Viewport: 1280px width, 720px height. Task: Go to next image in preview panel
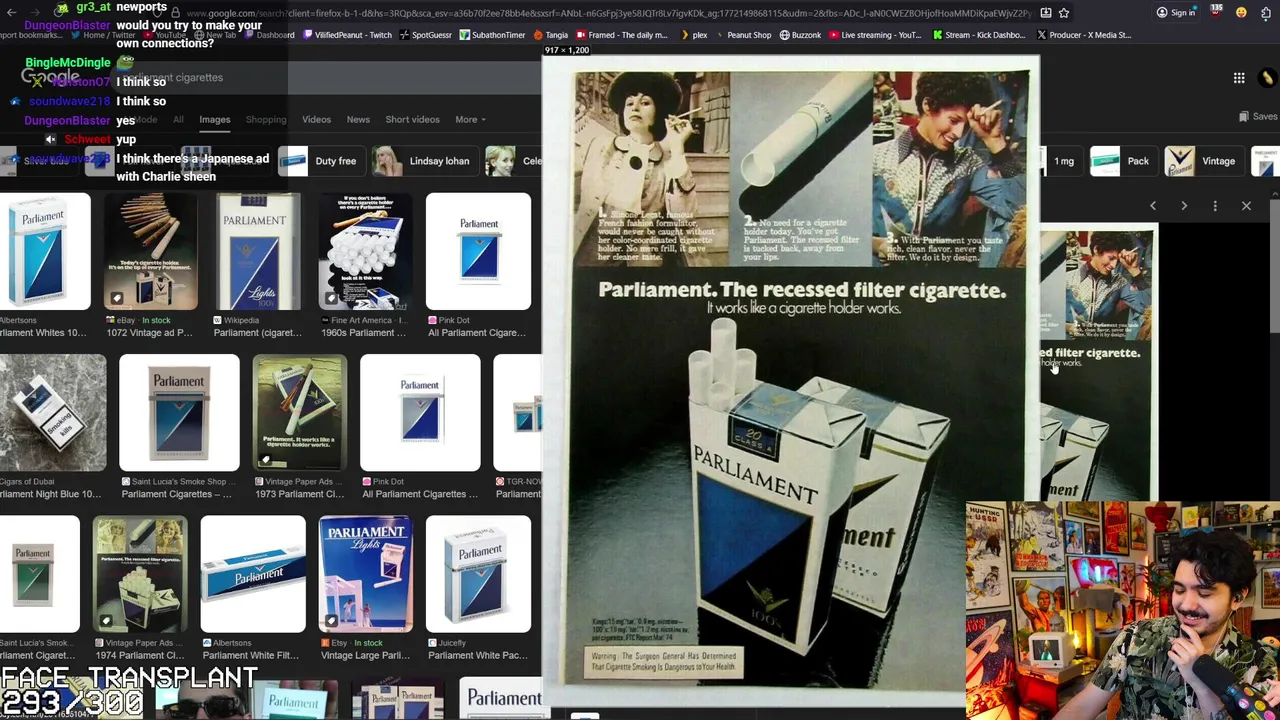tap(1184, 206)
